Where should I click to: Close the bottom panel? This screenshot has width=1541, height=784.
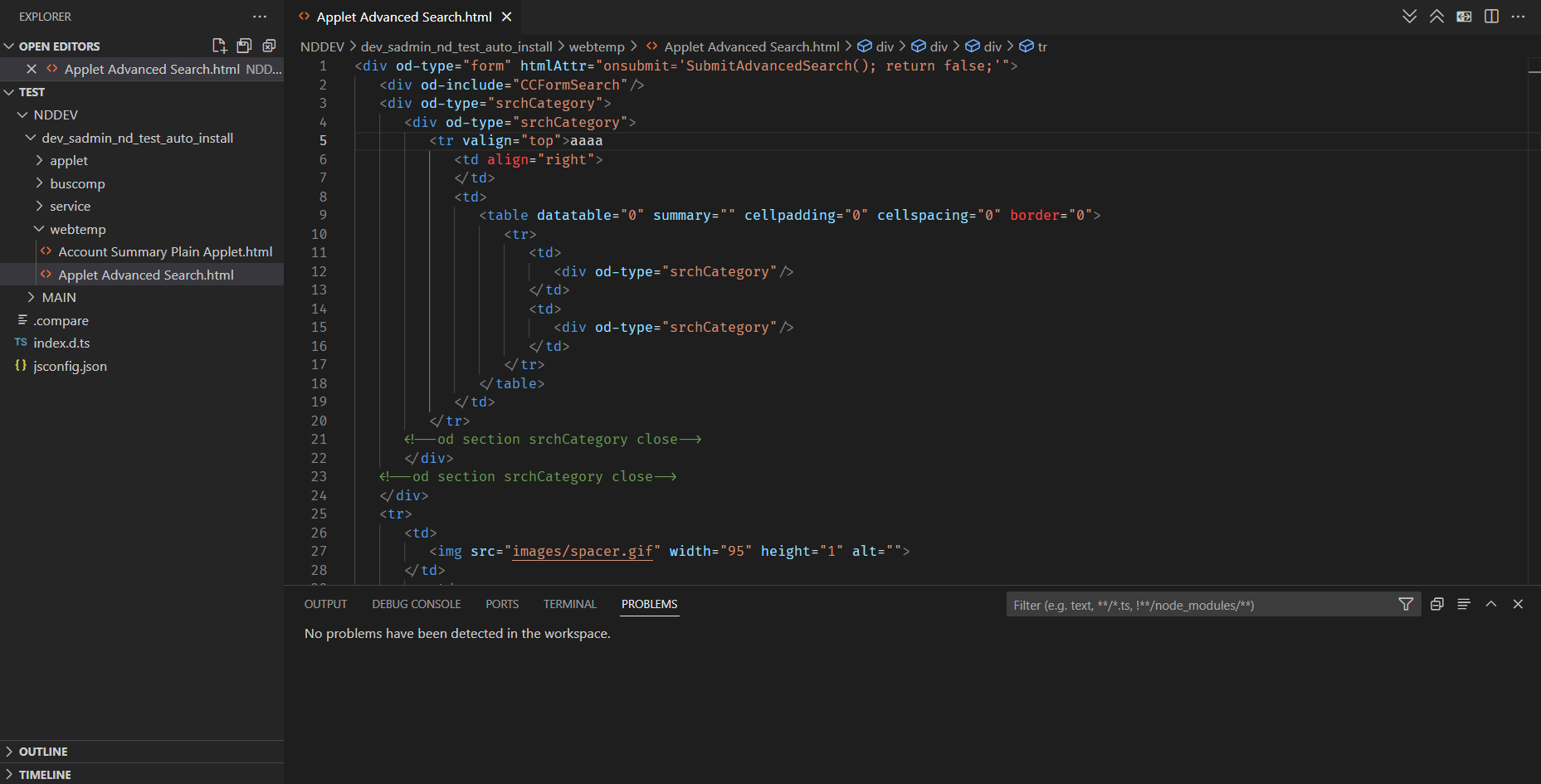click(x=1518, y=604)
